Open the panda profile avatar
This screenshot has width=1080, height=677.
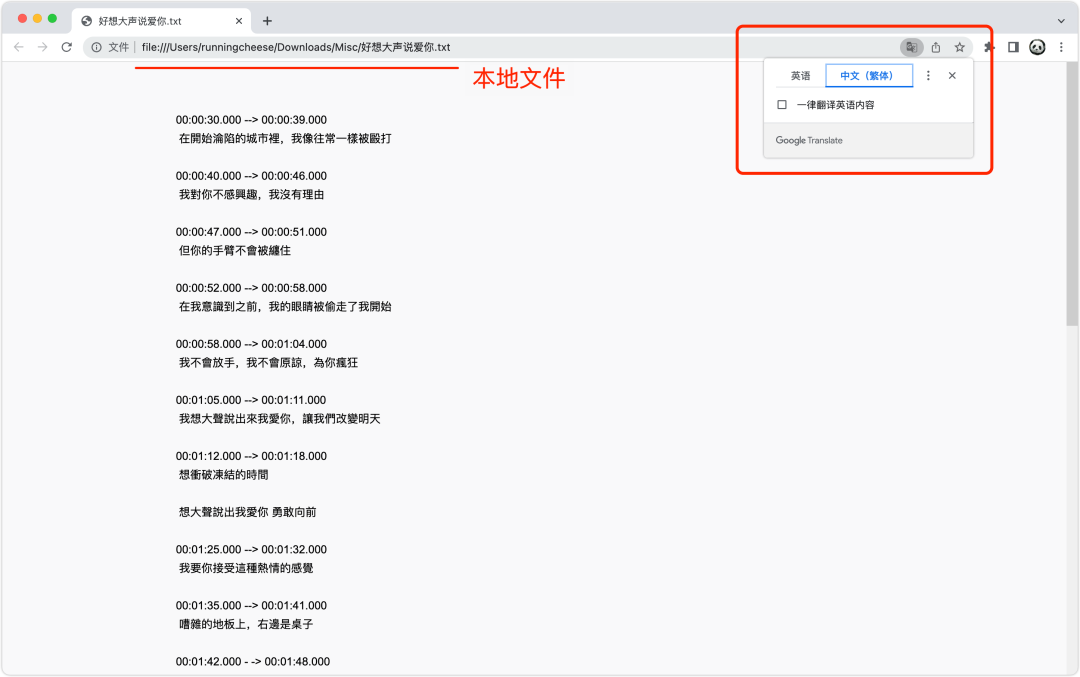1037,47
